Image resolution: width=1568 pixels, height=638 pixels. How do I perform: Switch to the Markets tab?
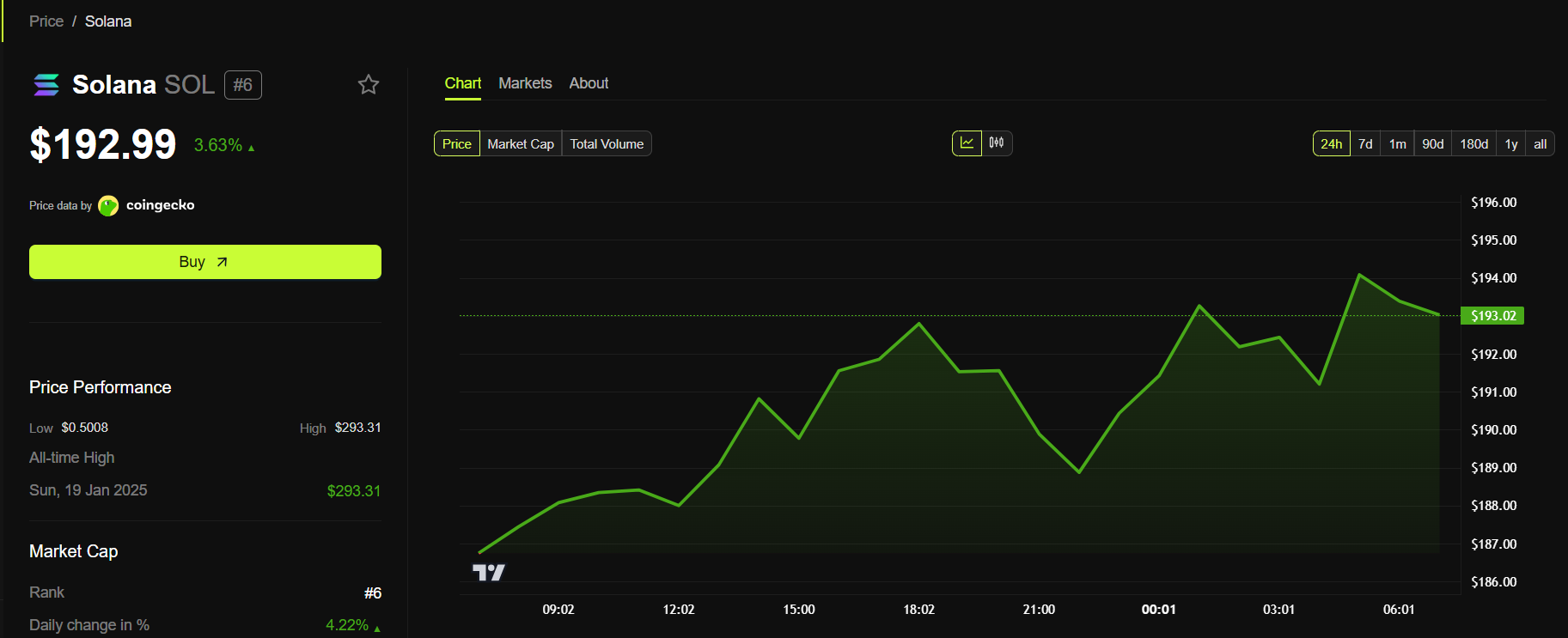pos(525,83)
